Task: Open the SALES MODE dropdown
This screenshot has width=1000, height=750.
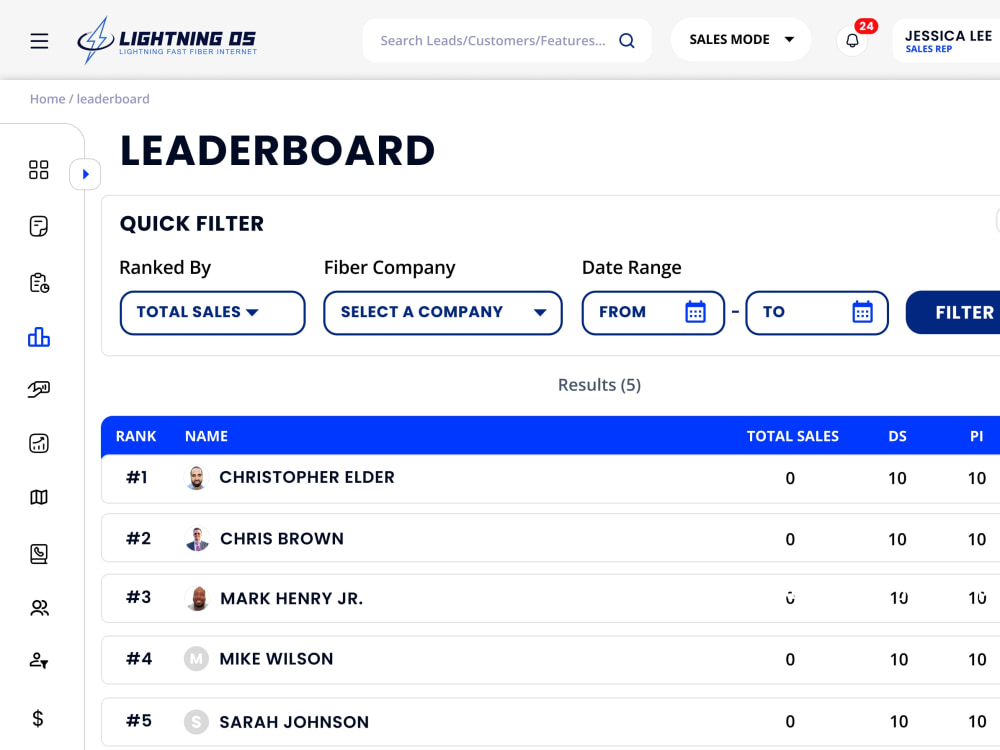Action: 740,40
